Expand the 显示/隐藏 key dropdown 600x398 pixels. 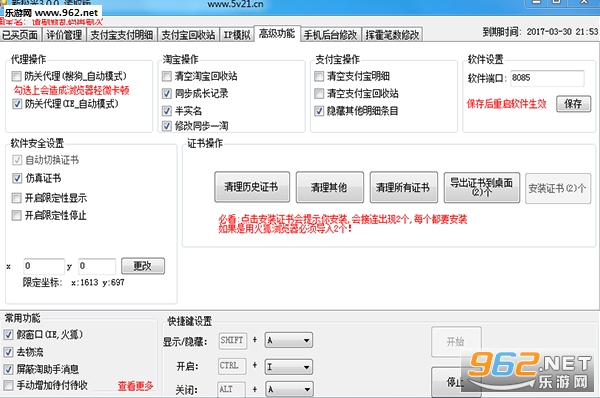coord(289,340)
